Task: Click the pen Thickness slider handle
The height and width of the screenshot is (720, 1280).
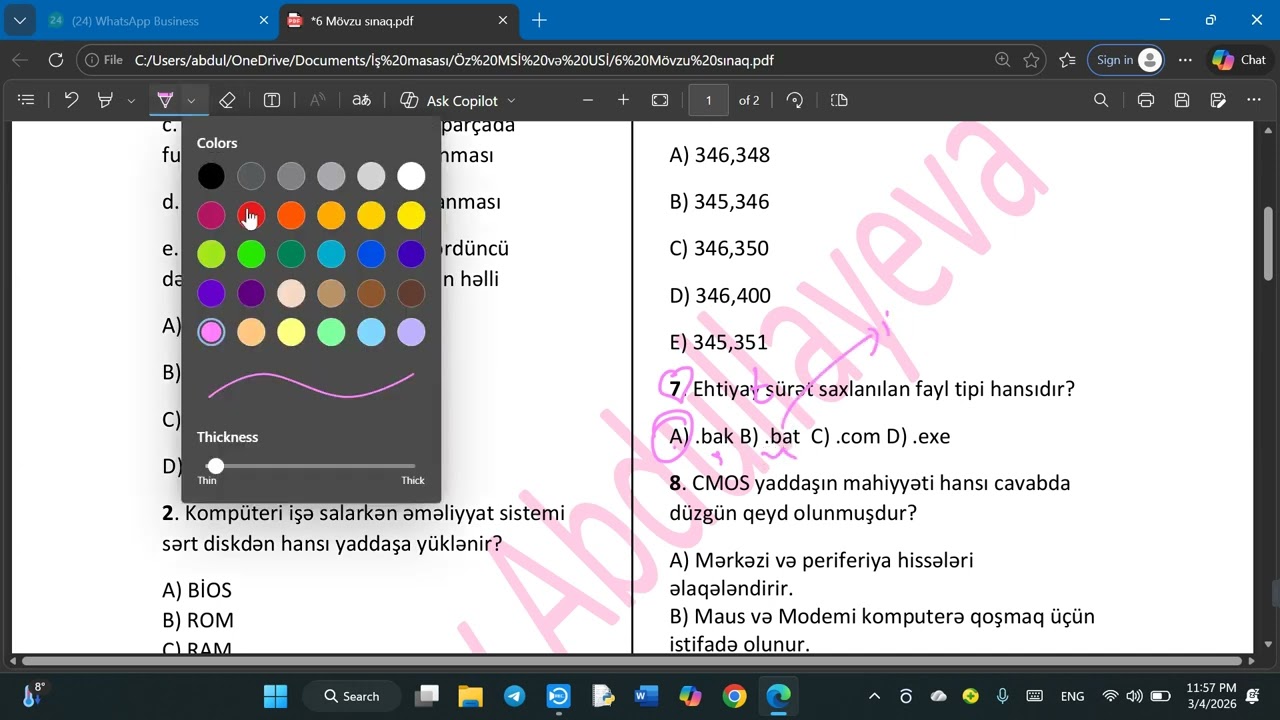Action: pyautogui.click(x=215, y=466)
